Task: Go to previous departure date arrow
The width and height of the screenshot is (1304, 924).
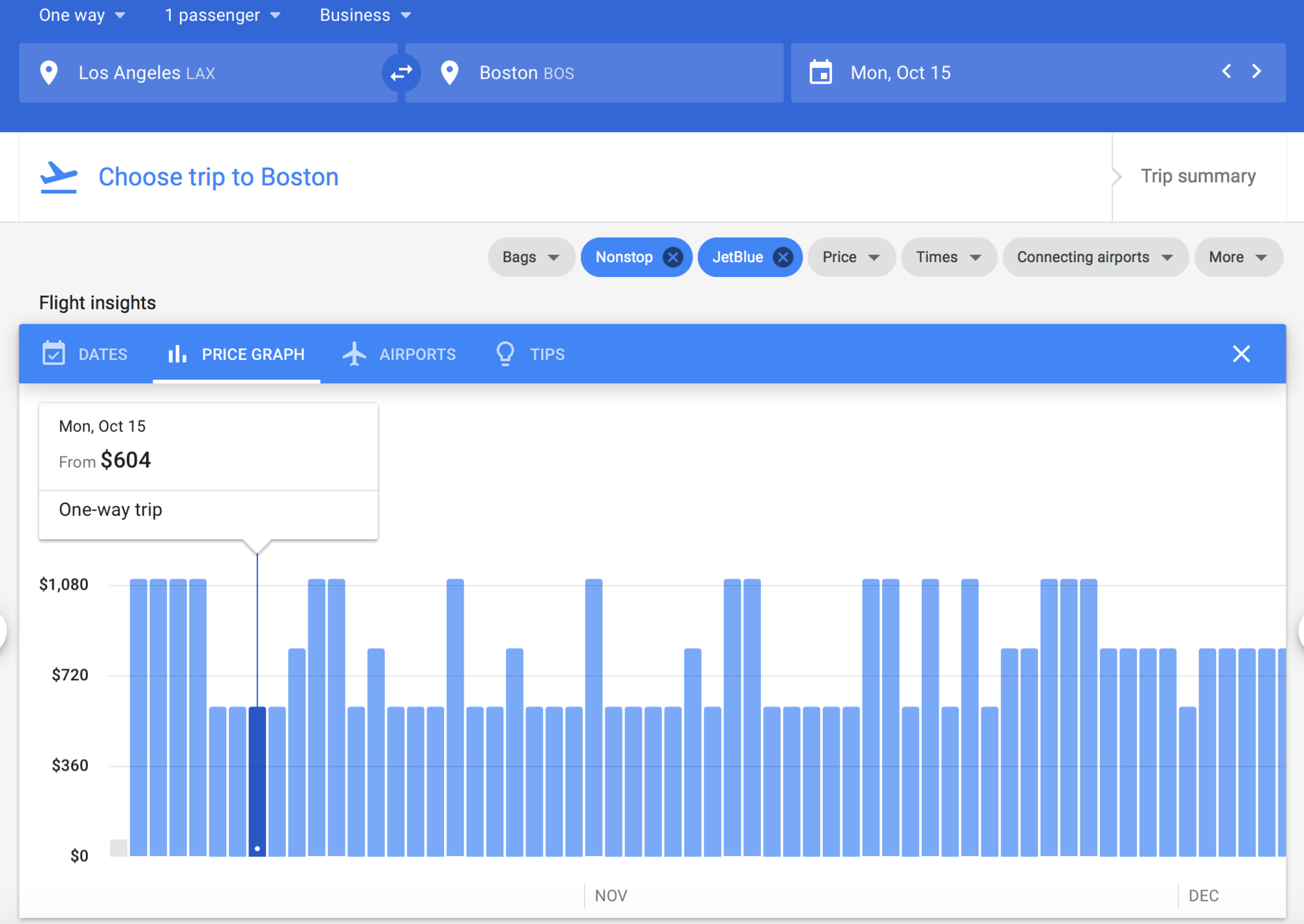Action: (1226, 71)
